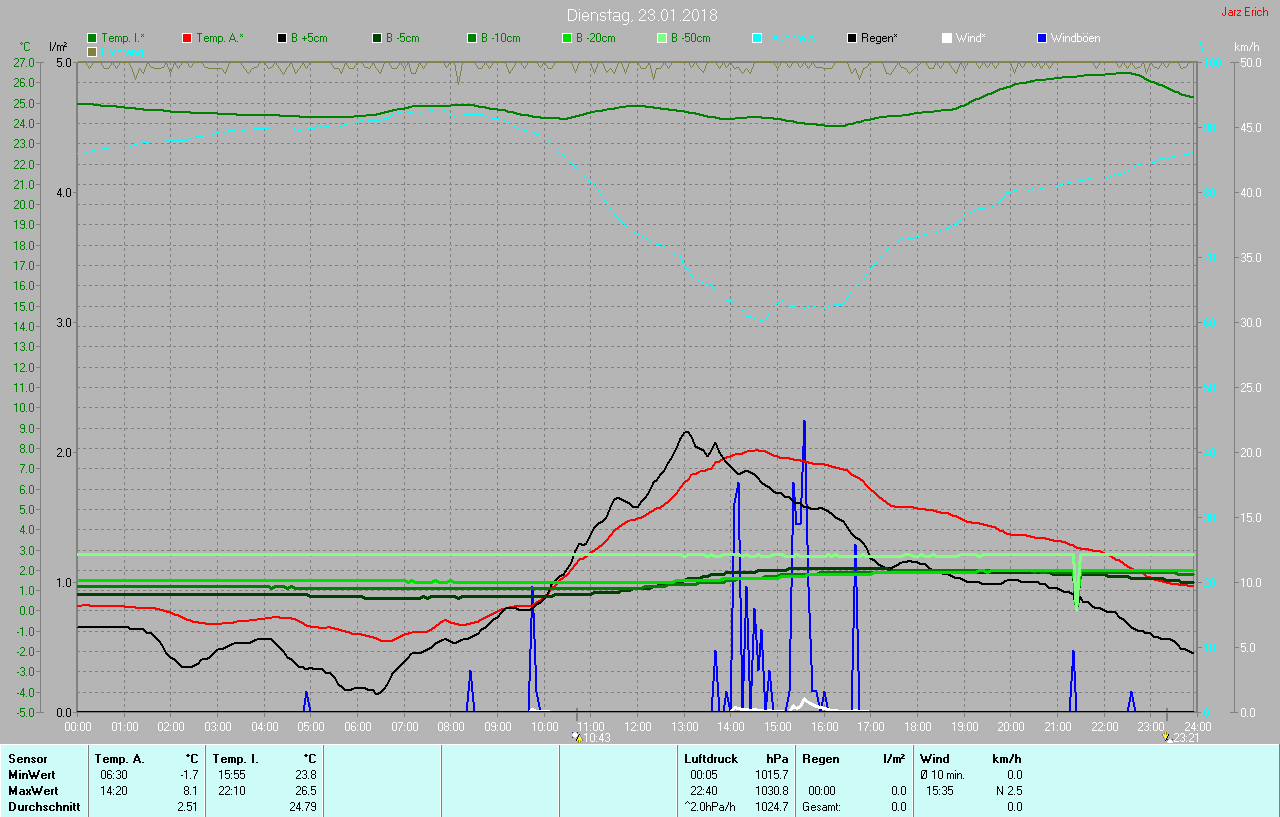Click the Luftdruck column header
The width and height of the screenshot is (1280, 817).
pyautogui.click(x=711, y=759)
